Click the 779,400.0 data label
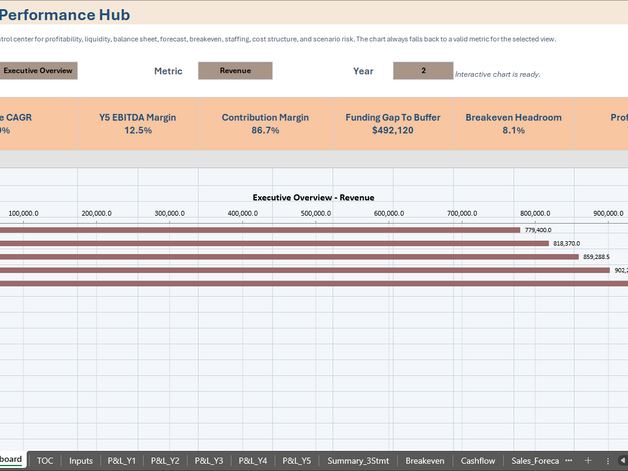 (538, 230)
